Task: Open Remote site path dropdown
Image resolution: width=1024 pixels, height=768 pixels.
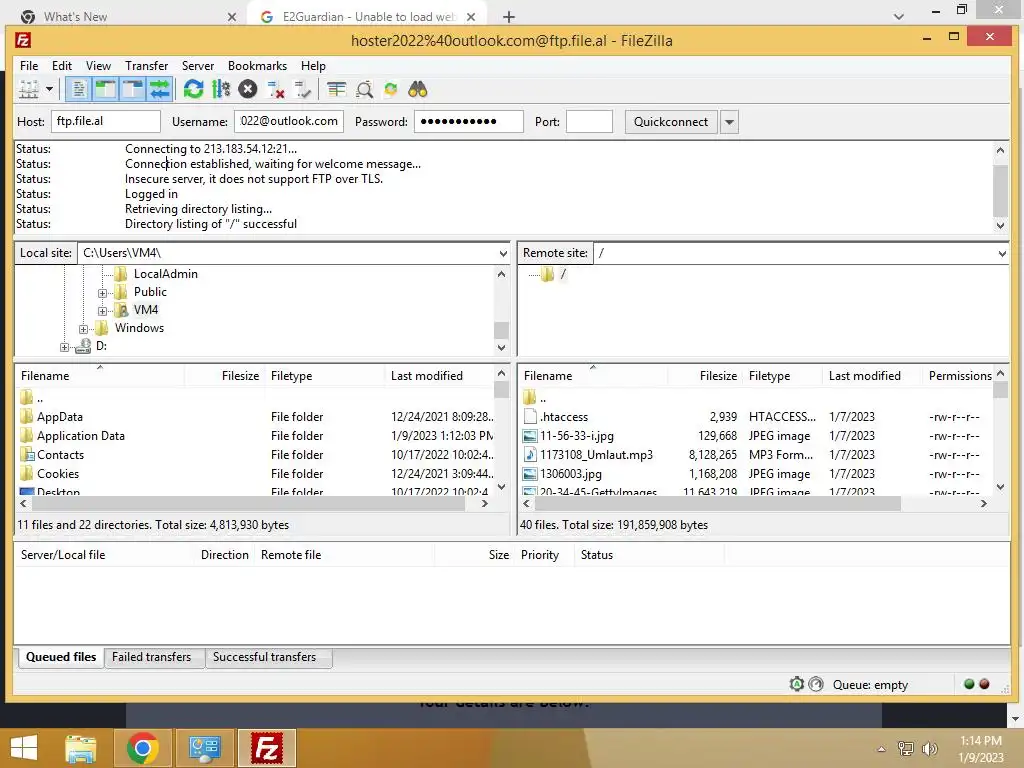Action: click(x=1002, y=253)
